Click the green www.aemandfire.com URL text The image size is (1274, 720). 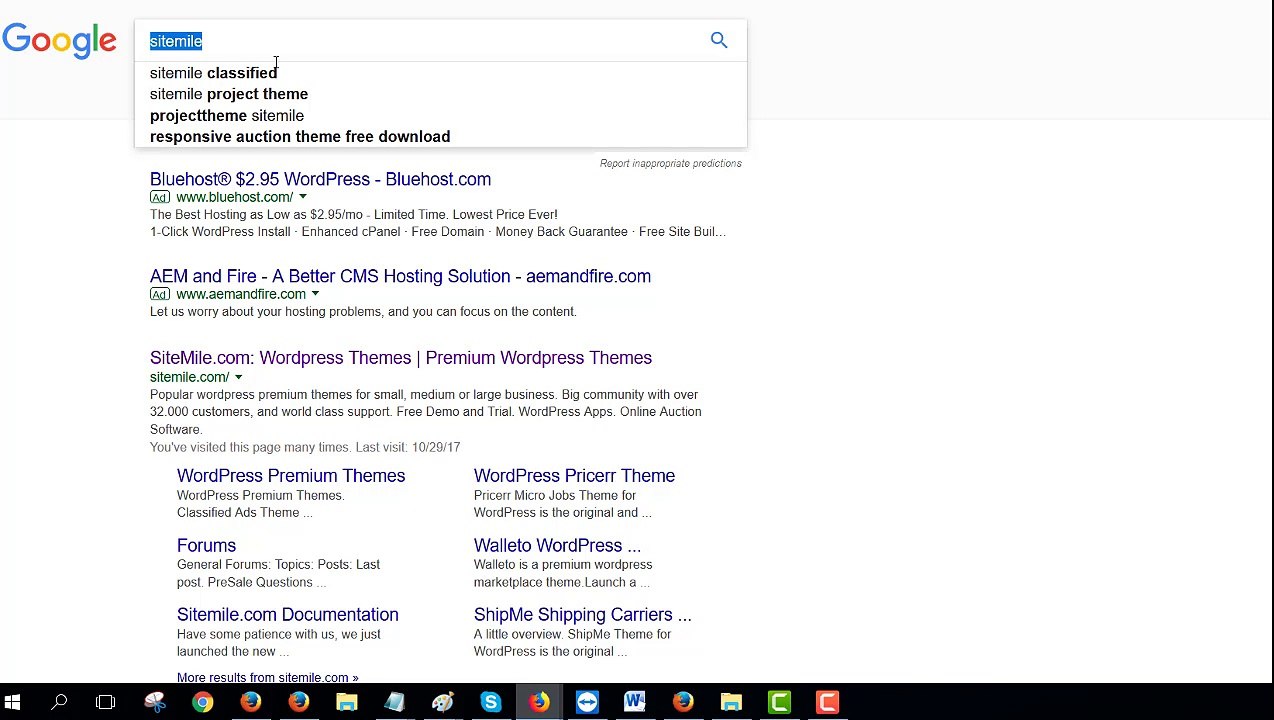pyautogui.click(x=241, y=294)
